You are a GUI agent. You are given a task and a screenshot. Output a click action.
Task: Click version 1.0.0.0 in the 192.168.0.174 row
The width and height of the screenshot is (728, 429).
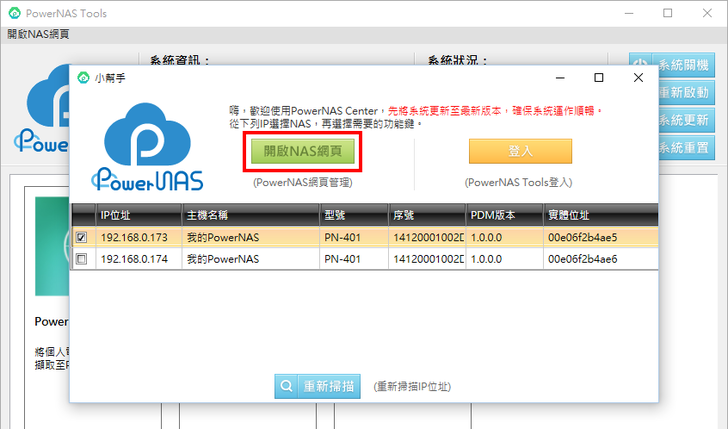tap(487, 259)
